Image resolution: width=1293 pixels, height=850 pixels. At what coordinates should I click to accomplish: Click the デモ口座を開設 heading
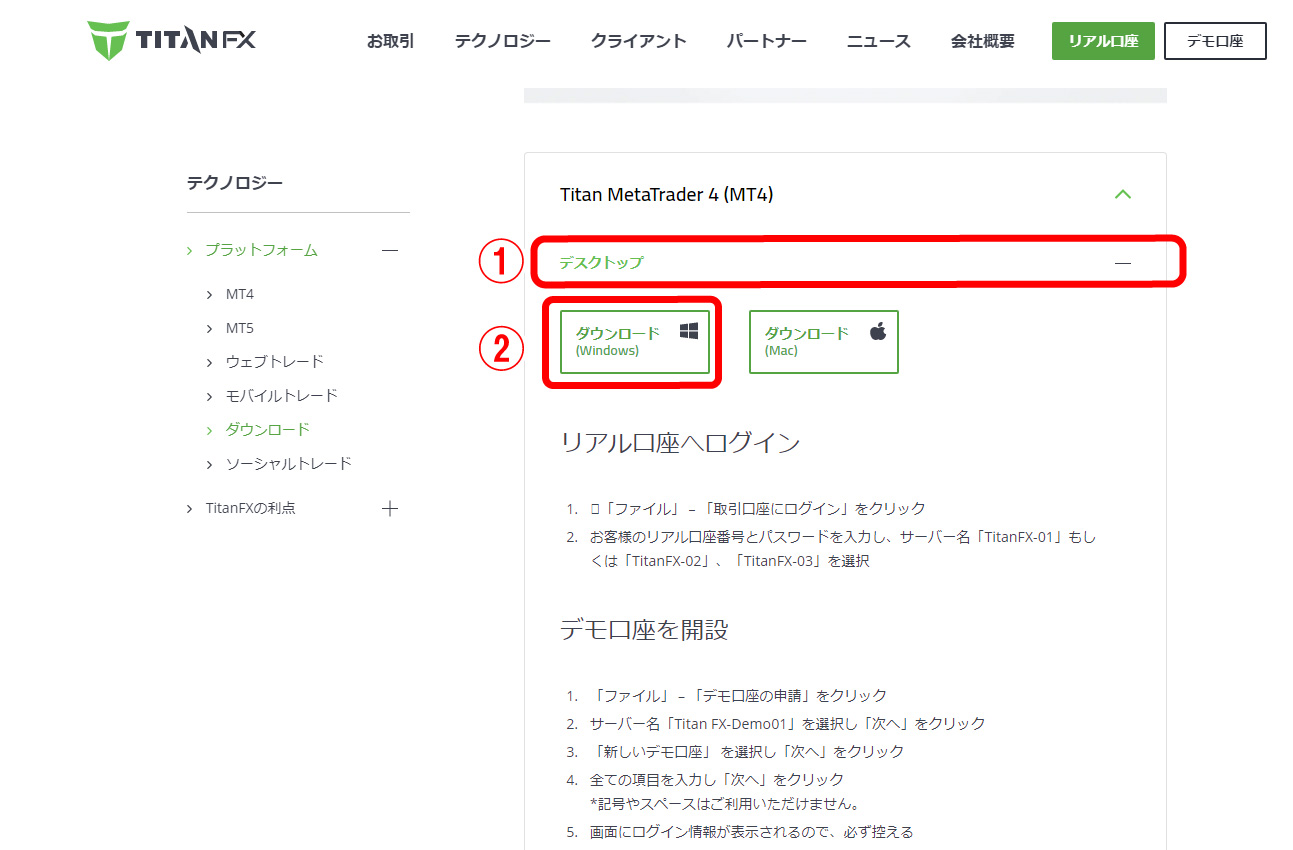644,629
